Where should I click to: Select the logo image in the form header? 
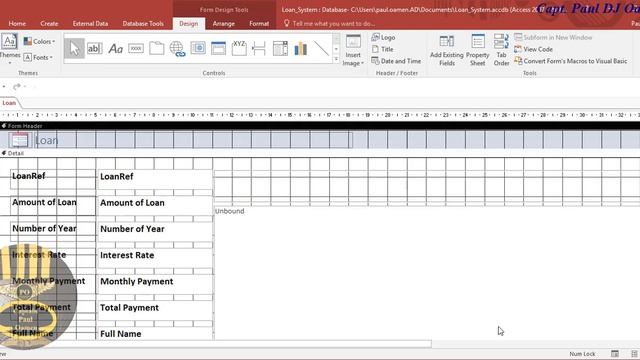point(20,140)
